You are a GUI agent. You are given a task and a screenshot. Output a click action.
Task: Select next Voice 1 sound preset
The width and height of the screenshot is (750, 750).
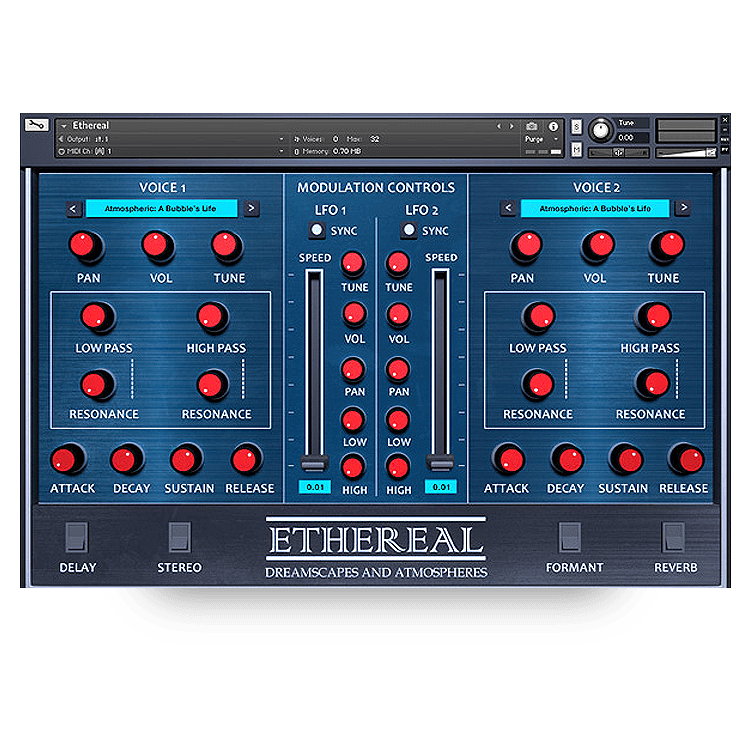click(252, 208)
